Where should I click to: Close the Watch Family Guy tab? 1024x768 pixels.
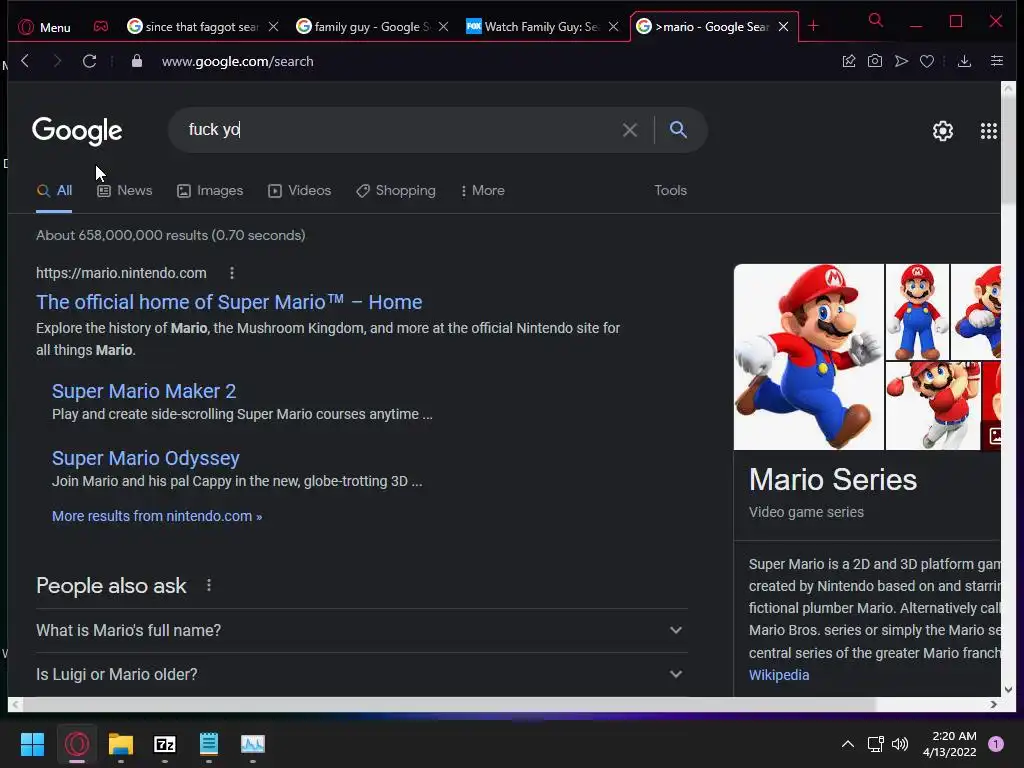click(613, 27)
